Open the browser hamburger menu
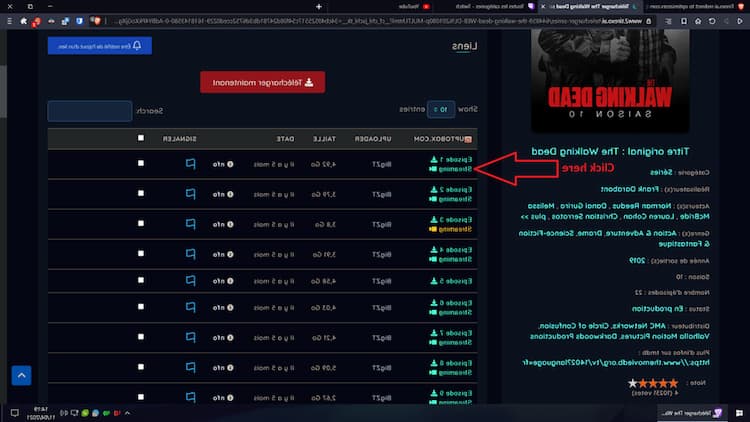Screen dimensions: 750x422 [x=10, y=21]
